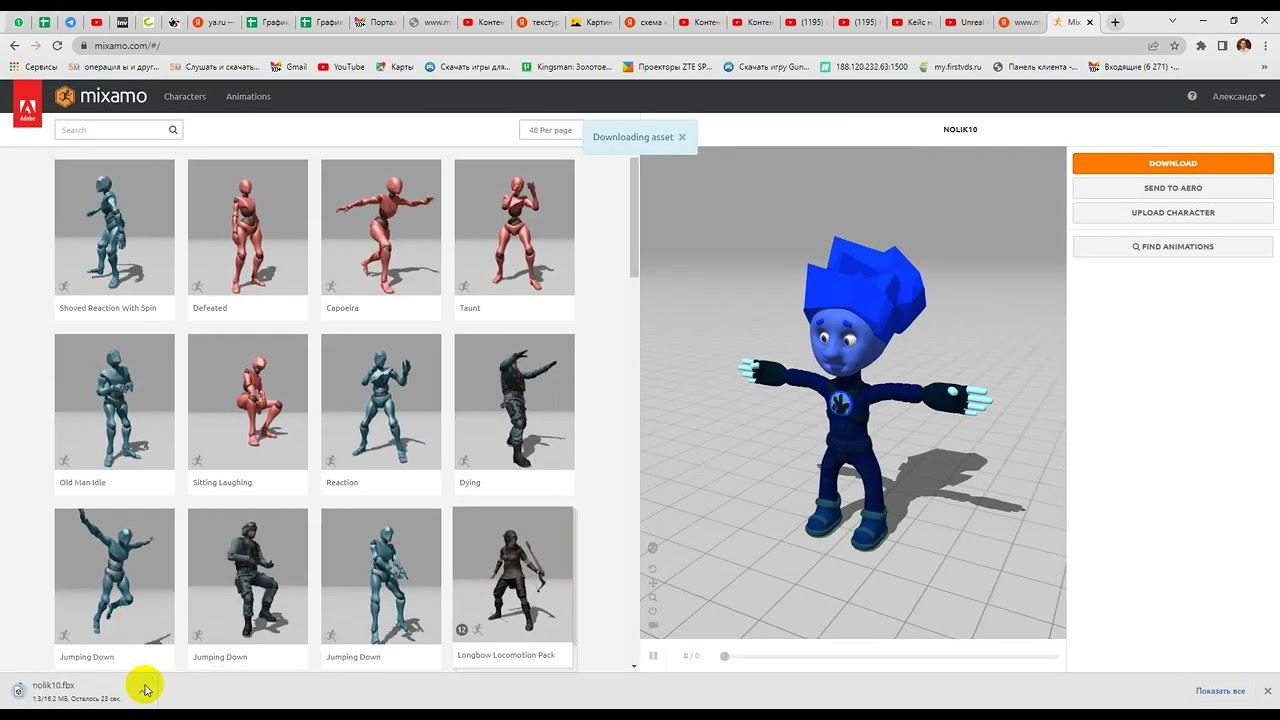Open the browser profile avatar
Image resolution: width=1280 pixels, height=720 pixels.
point(1244,45)
